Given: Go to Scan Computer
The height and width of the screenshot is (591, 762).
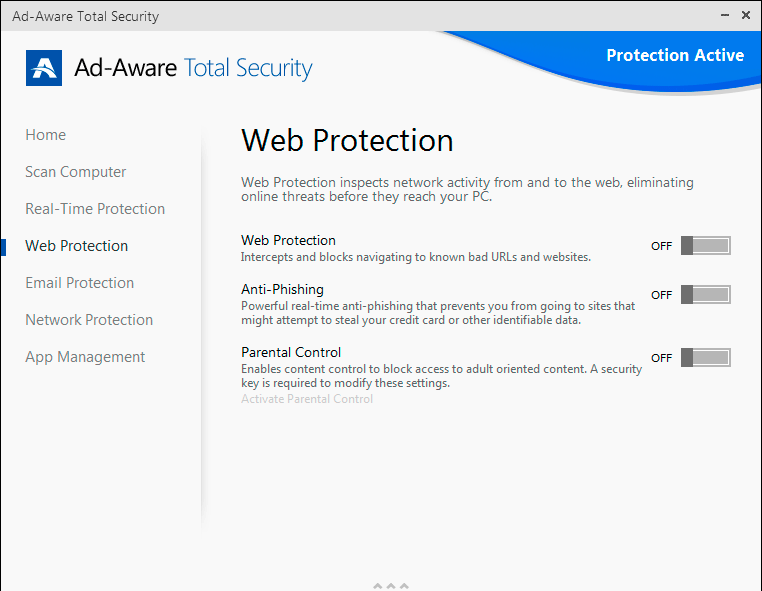Looking at the screenshot, I should (76, 172).
